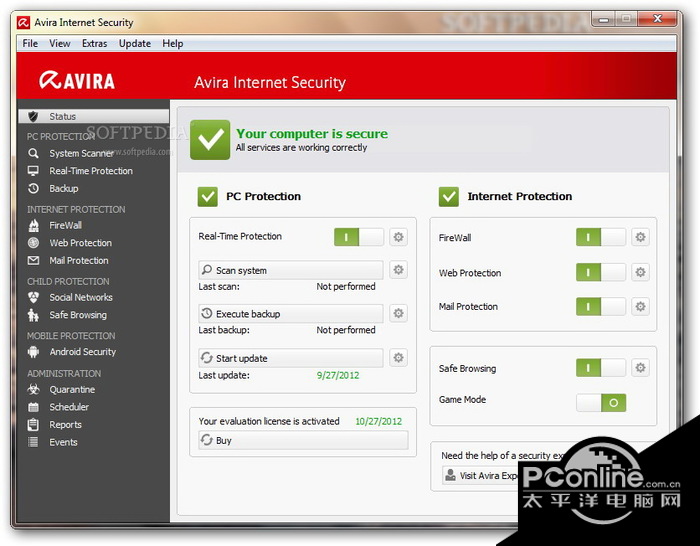Click the Web Protection globe icon in sidebar
The image size is (700, 546).
coord(33,243)
